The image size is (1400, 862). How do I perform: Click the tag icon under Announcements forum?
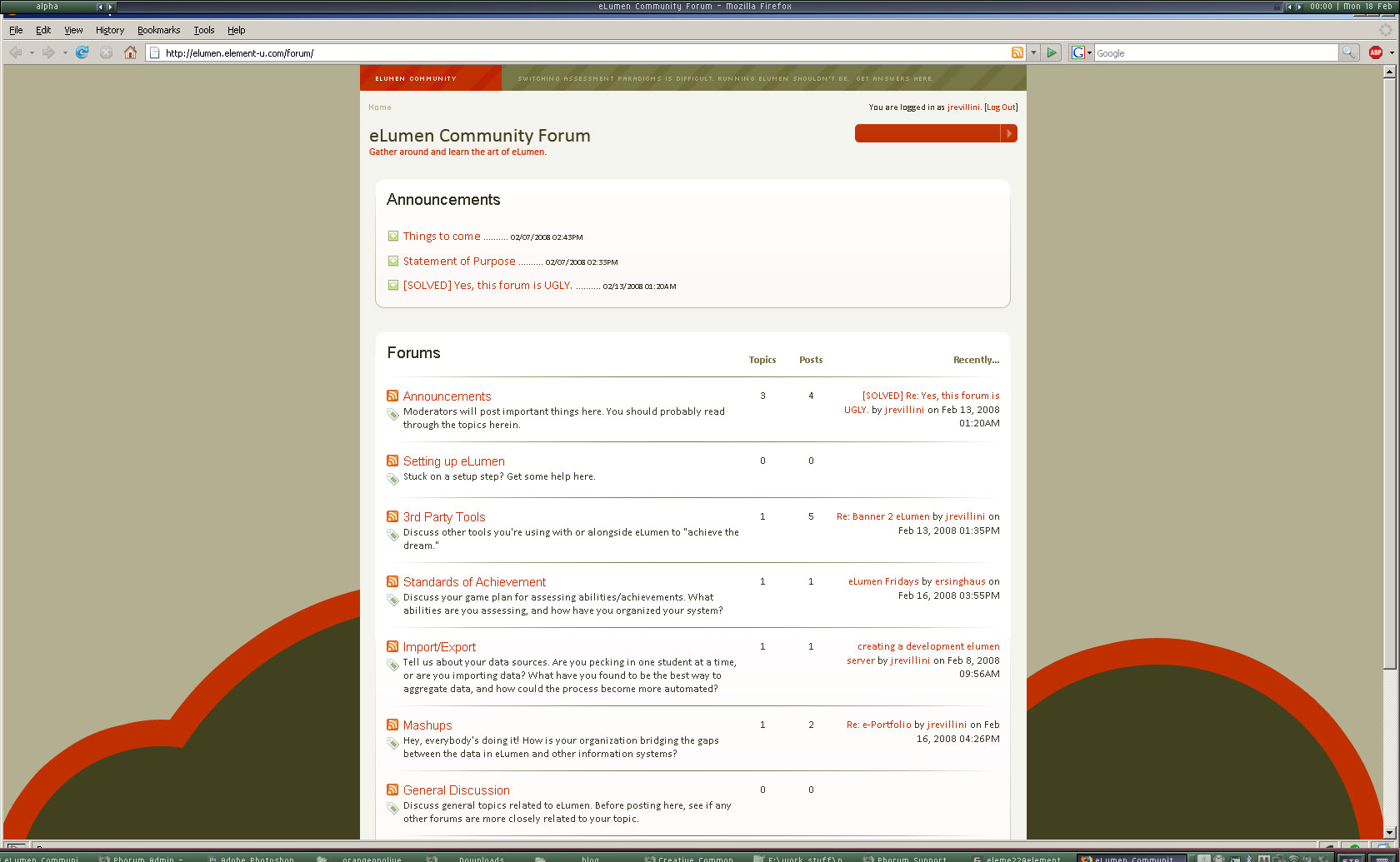(393, 414)
